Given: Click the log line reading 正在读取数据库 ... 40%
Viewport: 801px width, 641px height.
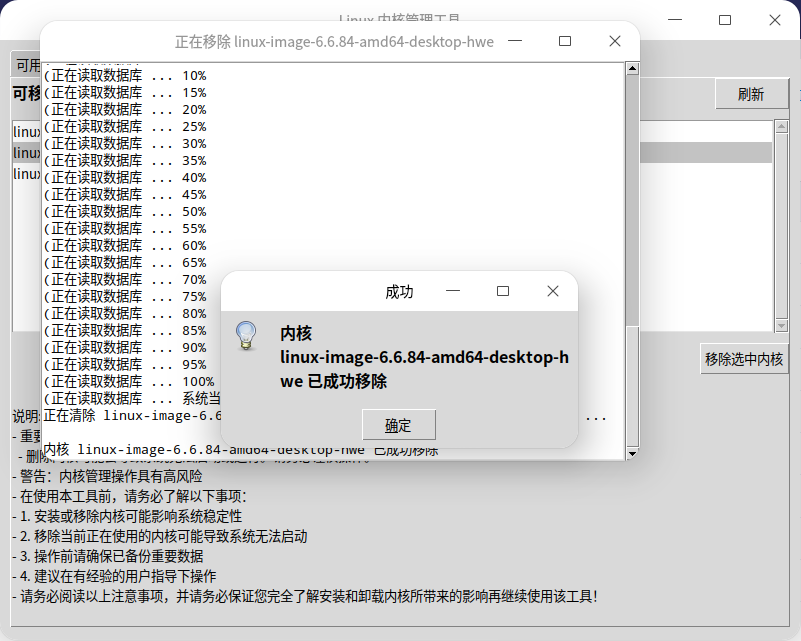Looking at the screenshot, I should [125, 178].
